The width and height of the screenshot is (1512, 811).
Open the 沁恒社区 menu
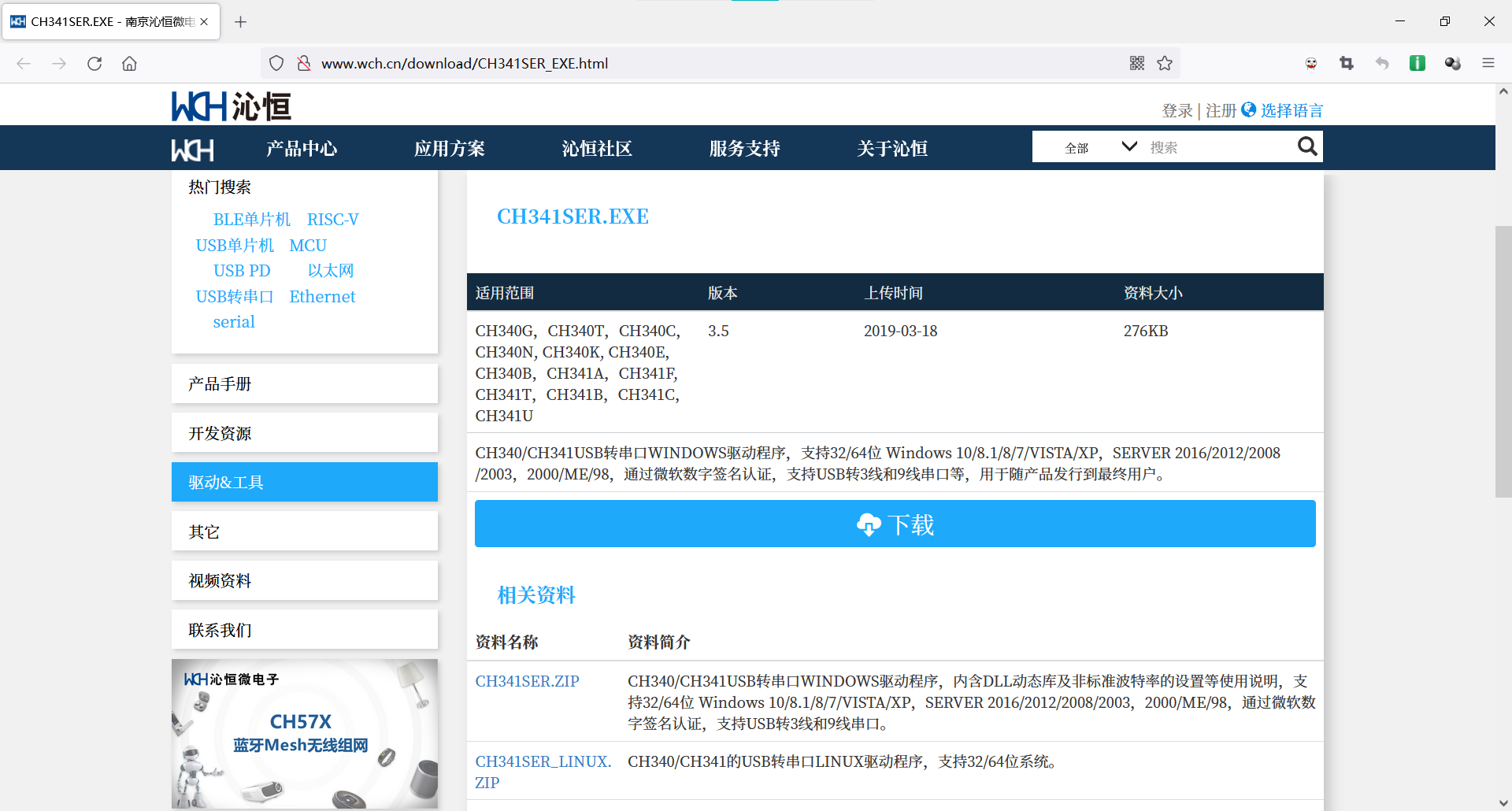coord(597,148)
